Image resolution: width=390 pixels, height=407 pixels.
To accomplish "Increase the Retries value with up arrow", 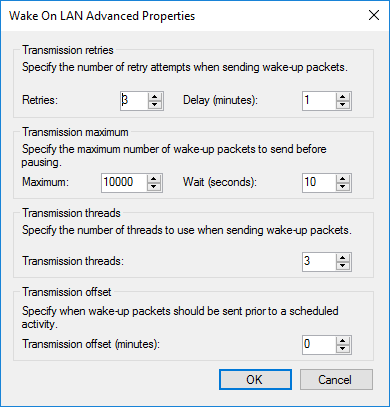I will point(155,97).
